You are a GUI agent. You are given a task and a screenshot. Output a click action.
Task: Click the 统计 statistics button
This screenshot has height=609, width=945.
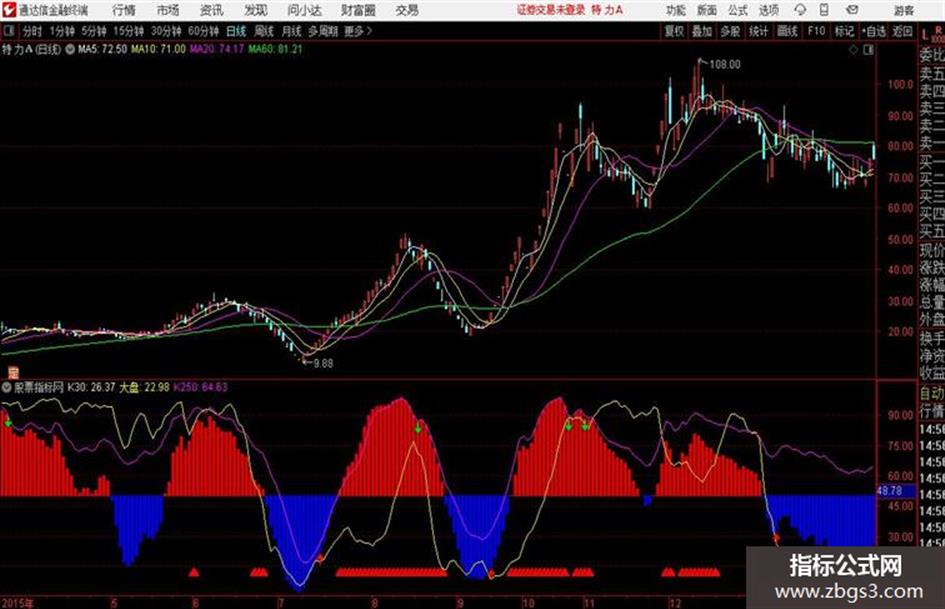click(758, 31)
